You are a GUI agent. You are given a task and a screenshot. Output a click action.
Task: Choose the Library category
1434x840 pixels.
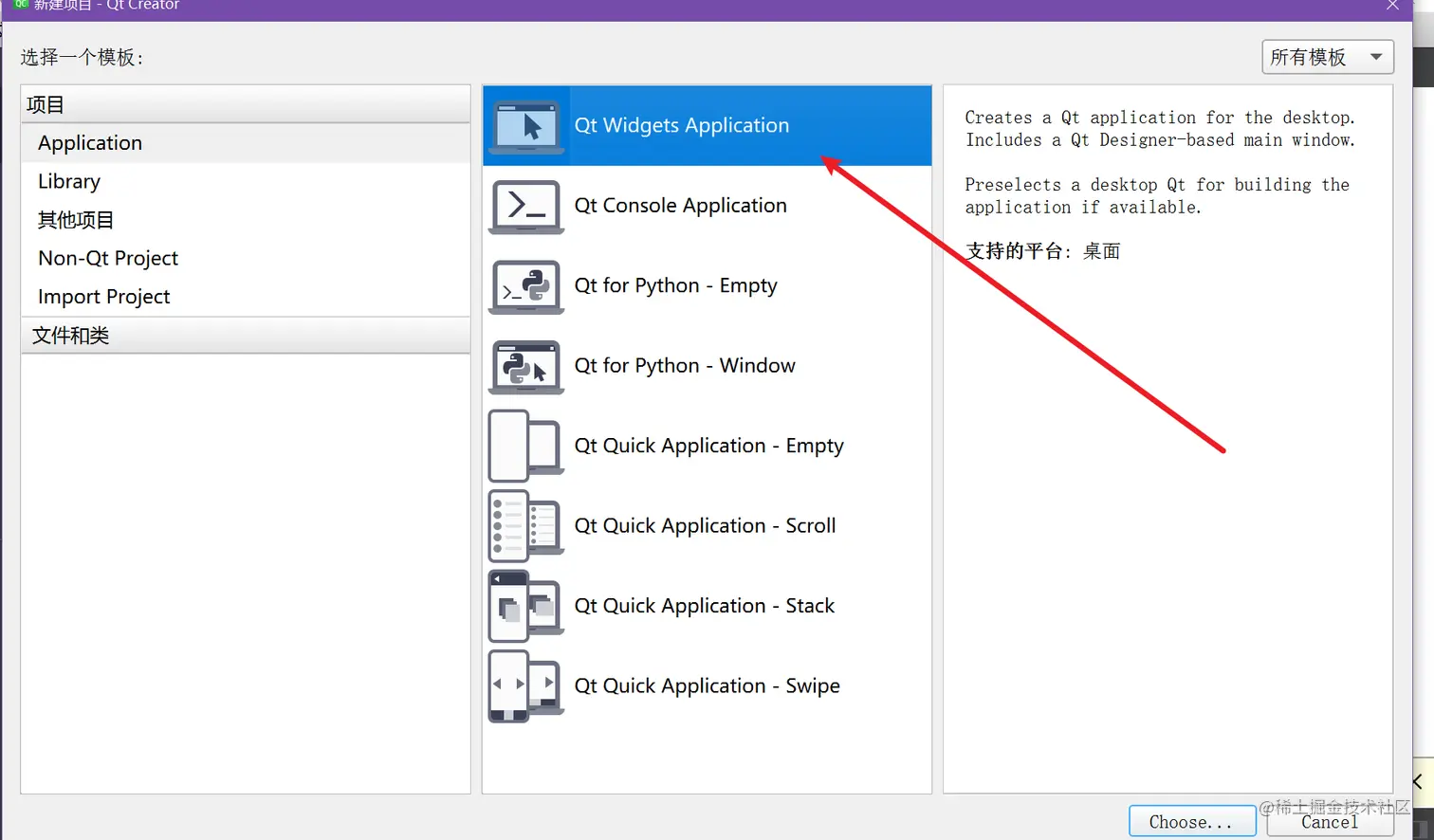[x=246, y=181]
